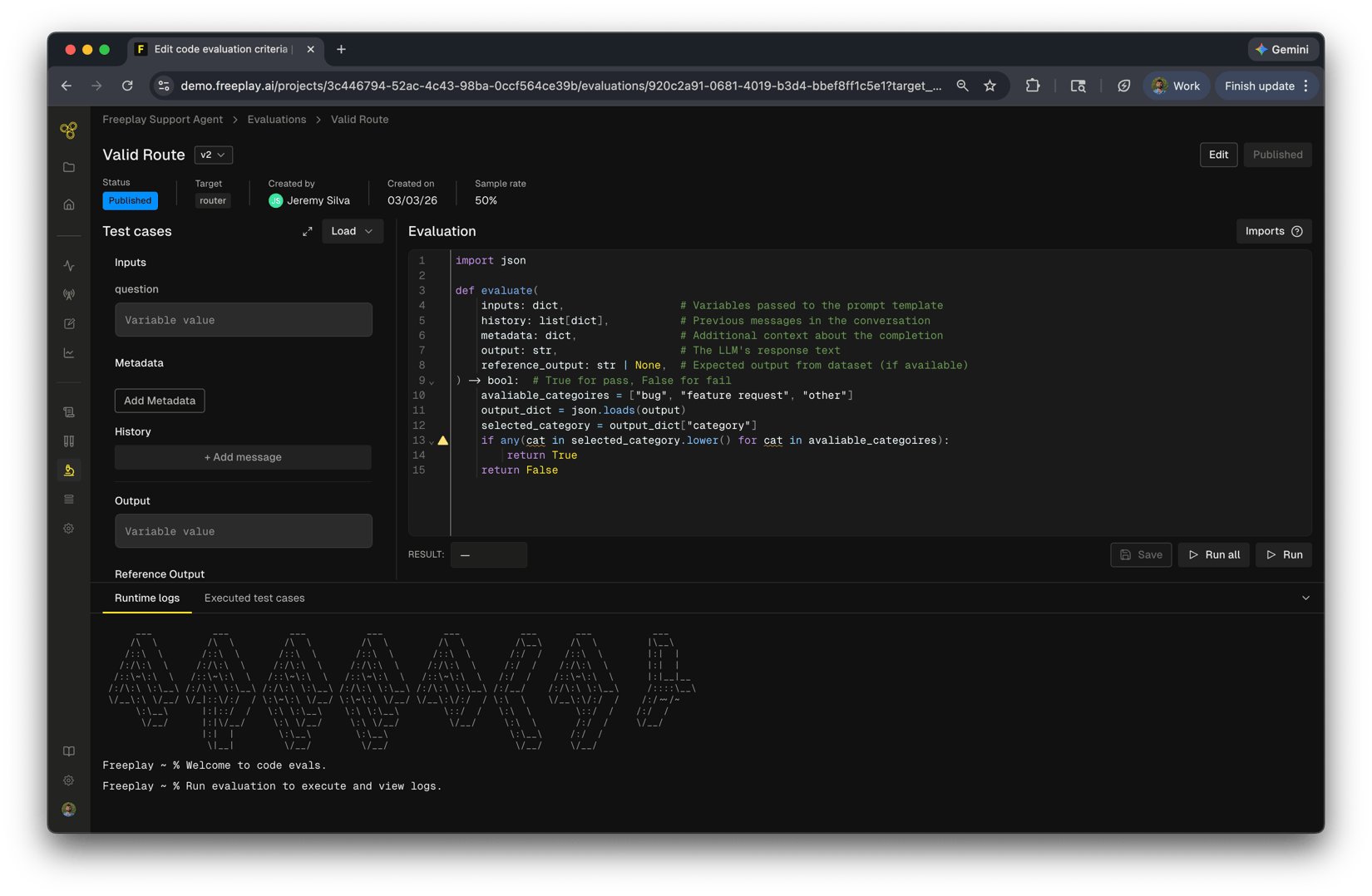Click the line chart analytics sidebar icon
This screenshot has height=896, width=1372.
point(69,353)
